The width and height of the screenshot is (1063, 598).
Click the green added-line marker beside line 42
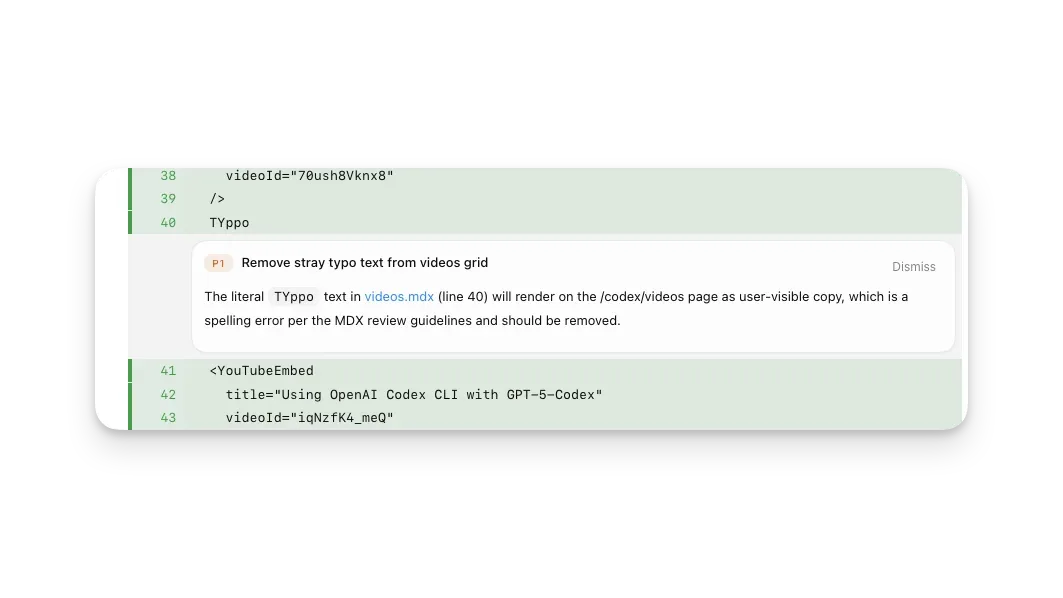pos(130,395)
